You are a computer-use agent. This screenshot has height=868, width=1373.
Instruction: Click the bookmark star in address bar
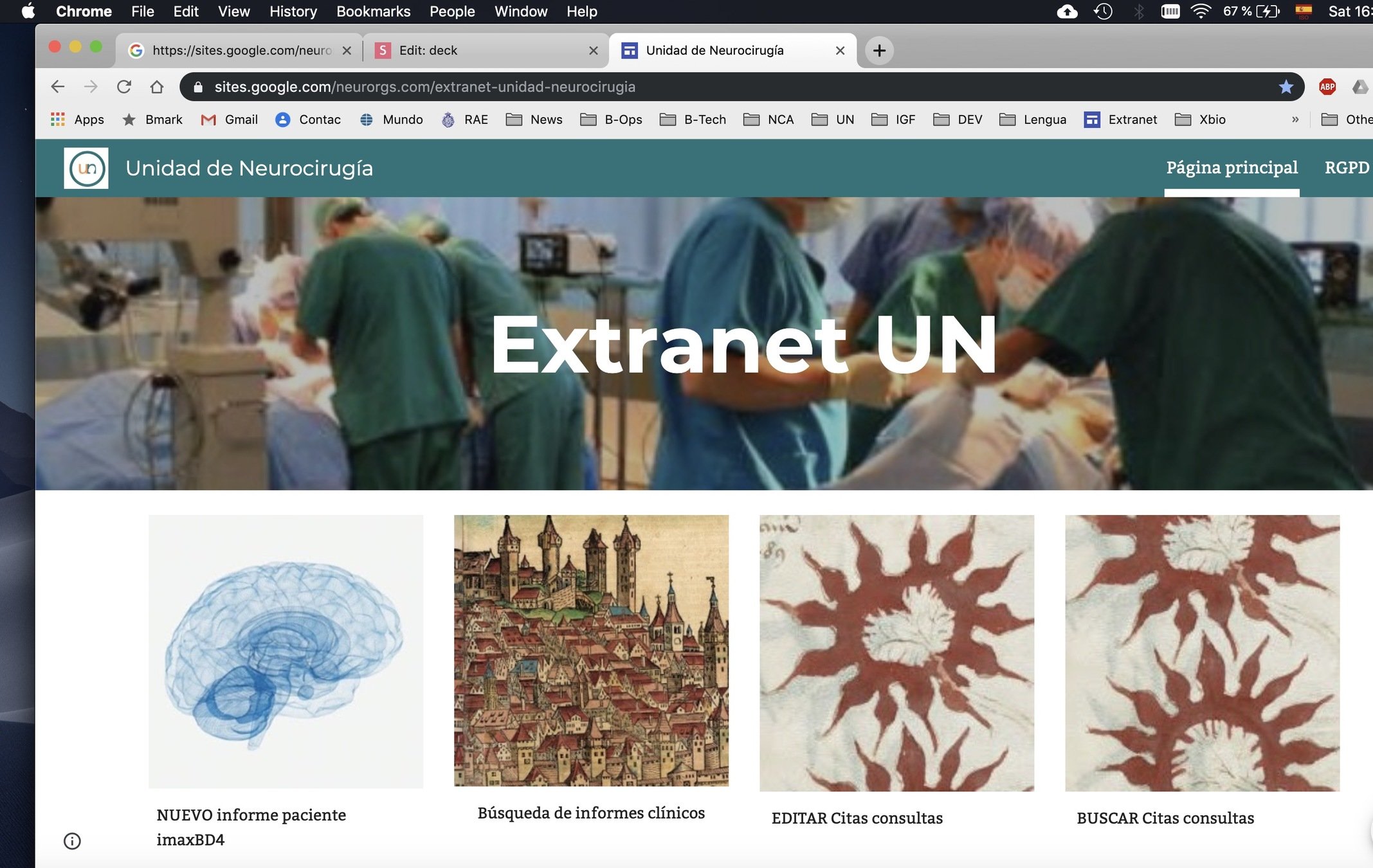tap(1286, 87)
